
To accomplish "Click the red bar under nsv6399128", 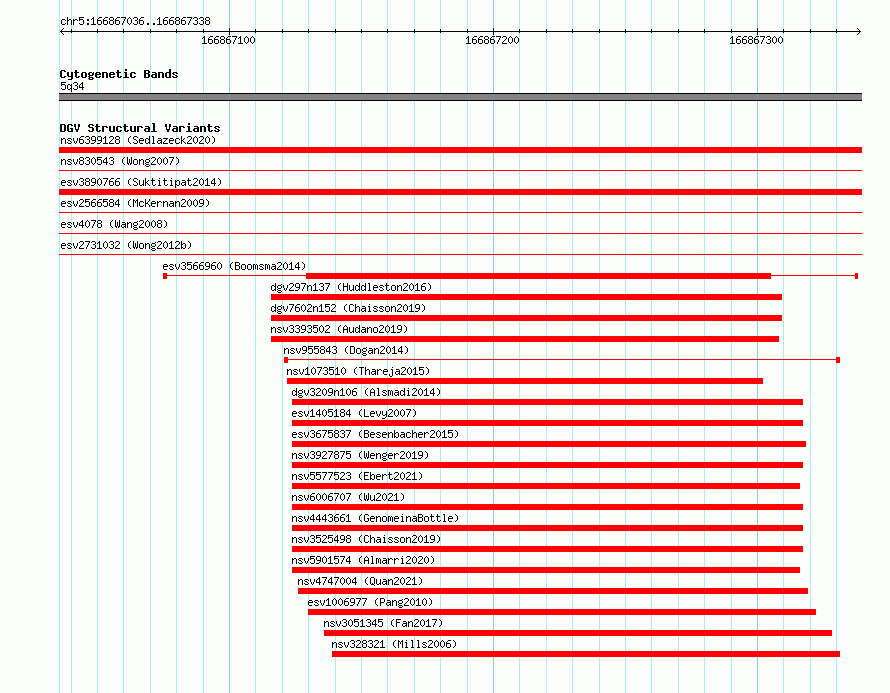I will [x=460, y=150].
